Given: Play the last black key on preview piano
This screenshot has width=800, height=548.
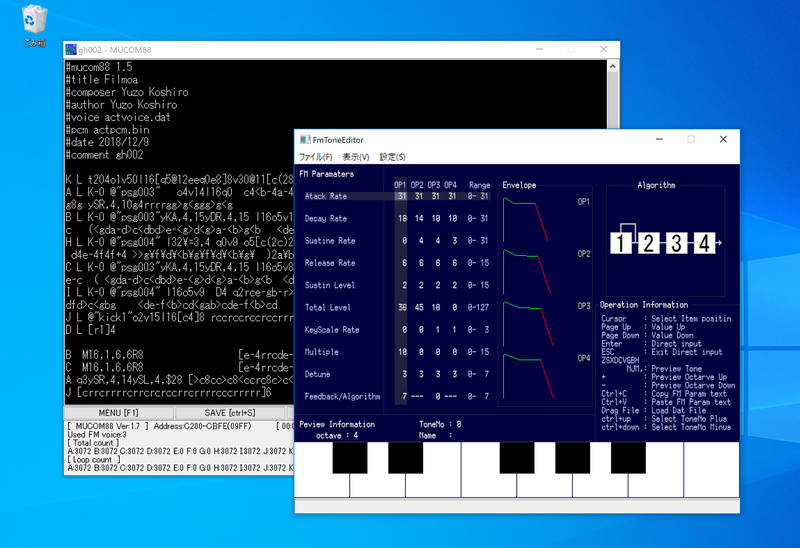Looking at the screenshot, I should click(x=628, y=457).
